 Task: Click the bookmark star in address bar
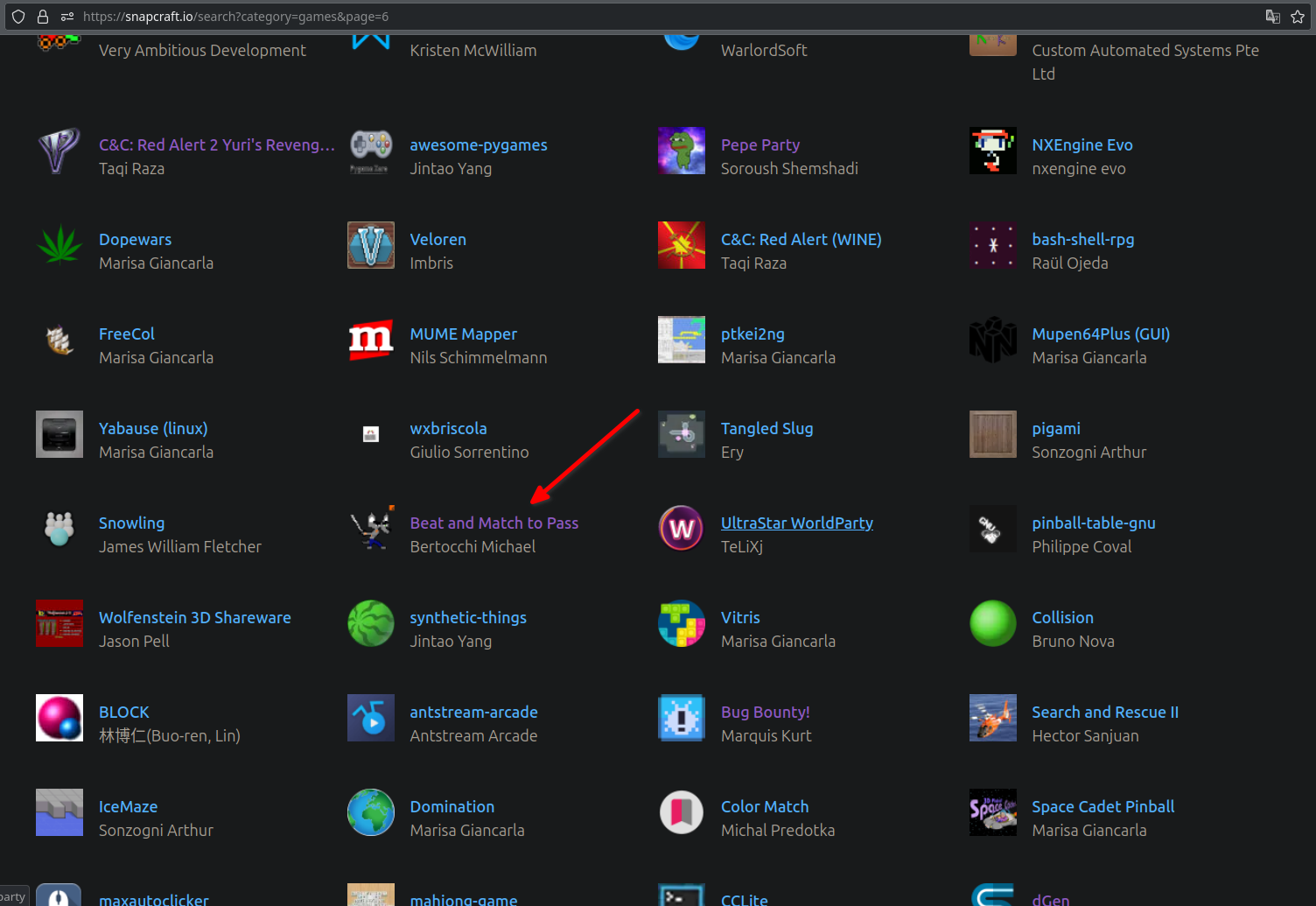click(x=1298, y=17)
